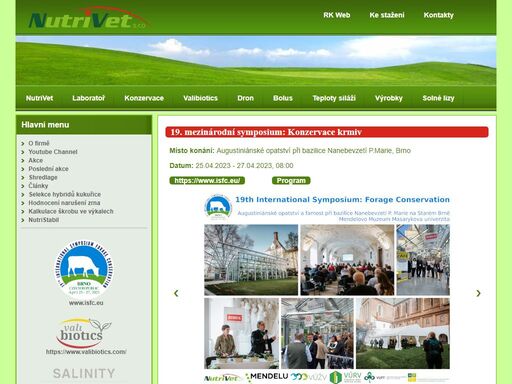
Task: Click the https://www.isfc.eu/ button
Action: pos(207,181)
